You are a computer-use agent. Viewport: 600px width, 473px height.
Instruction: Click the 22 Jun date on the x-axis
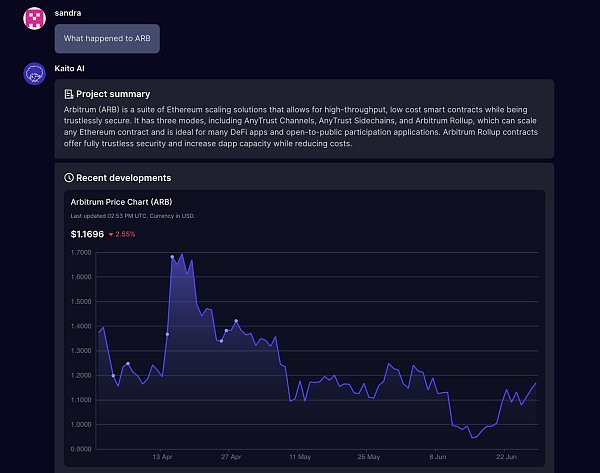tap(506, 456)
